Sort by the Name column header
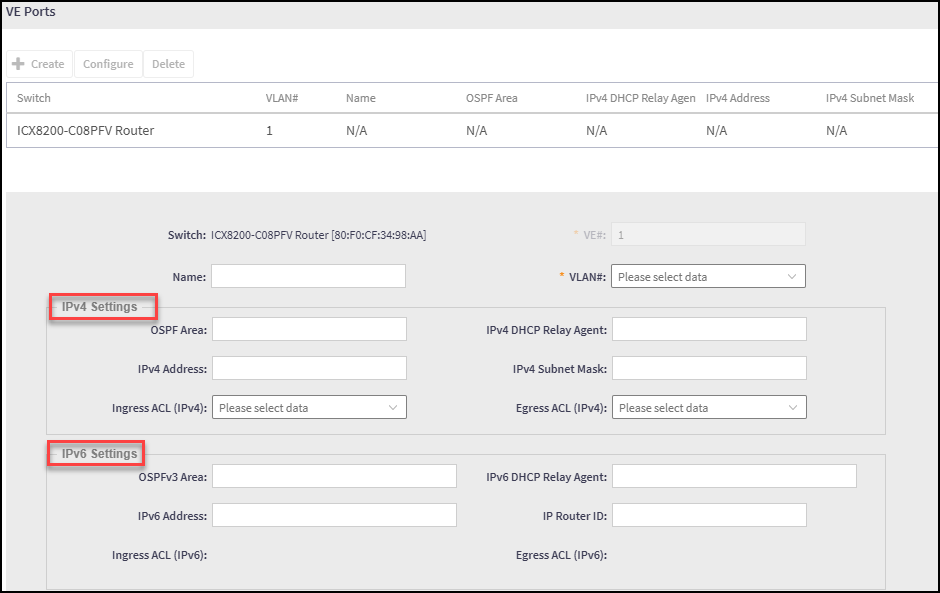 pyautogui.click(x=361, y=98)
